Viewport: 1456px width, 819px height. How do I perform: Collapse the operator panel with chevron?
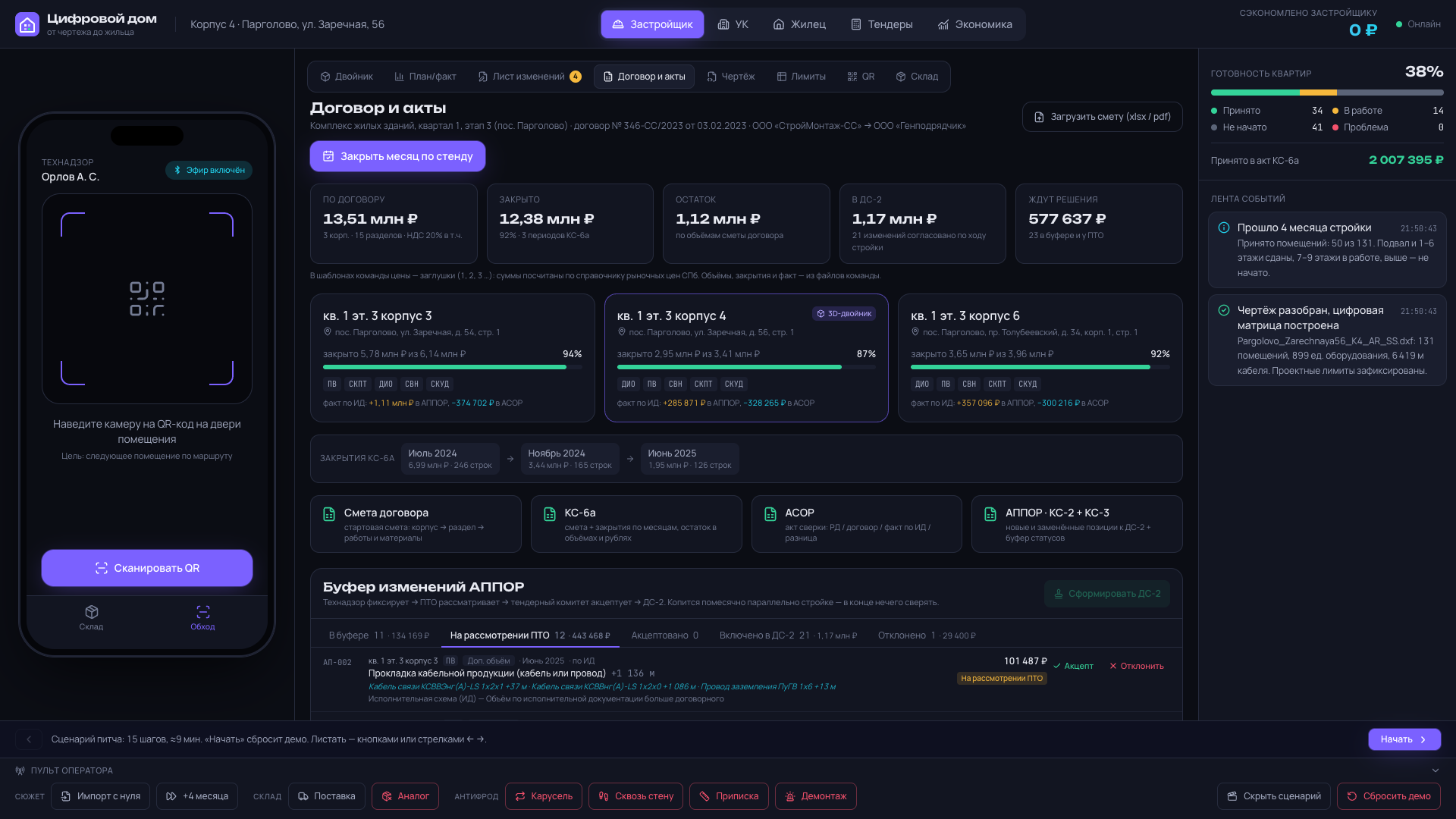[1436, 770]
